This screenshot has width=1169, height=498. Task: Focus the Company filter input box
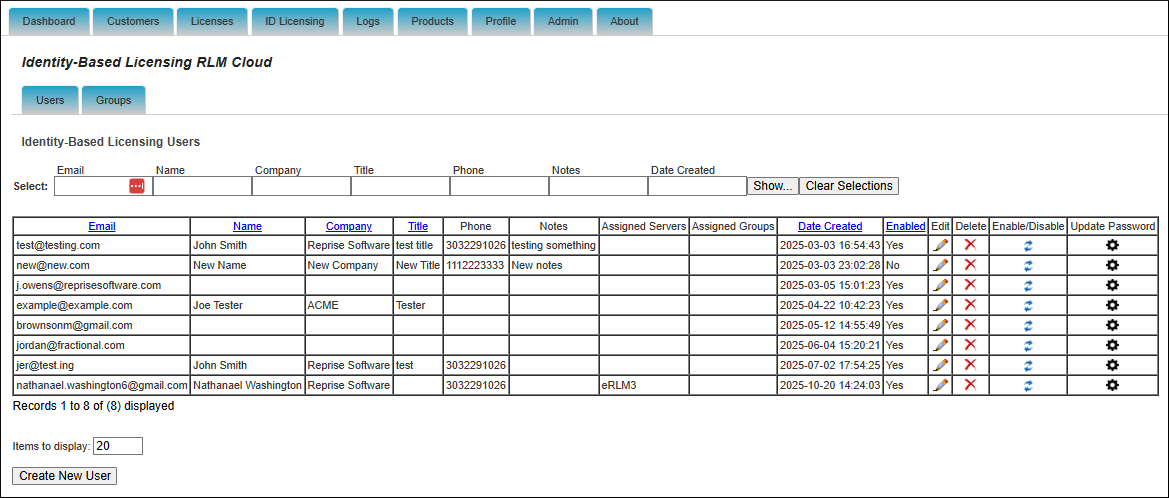pyautogui.click(x=300, y=186)
